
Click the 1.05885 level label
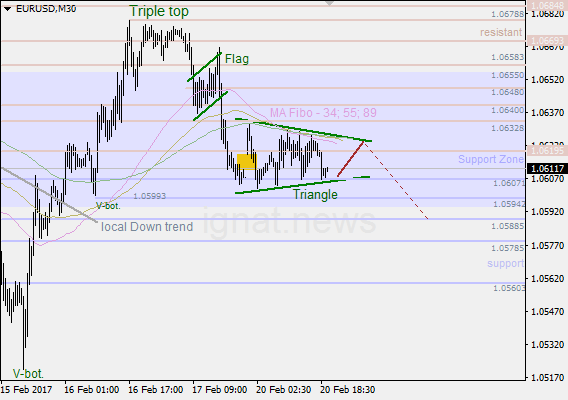pos(508,226)
